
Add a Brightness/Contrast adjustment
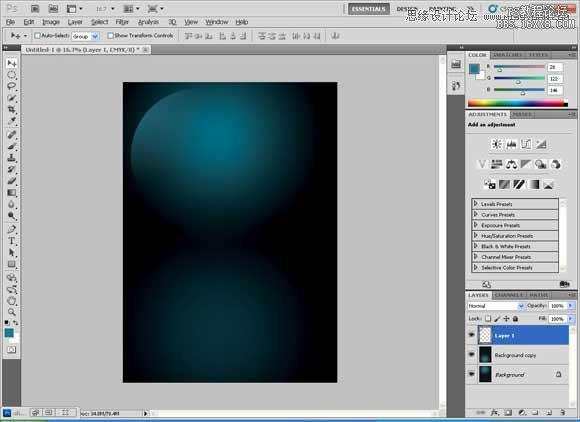click(496, 144)
